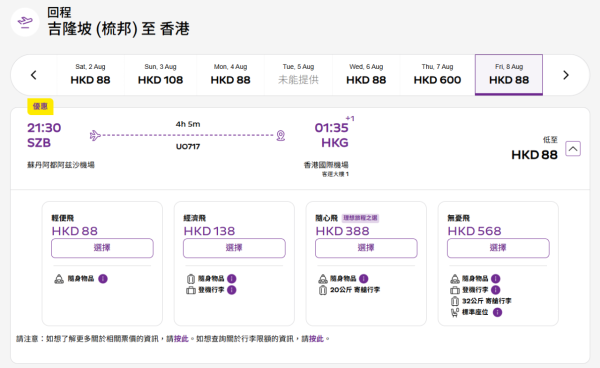Click 20公斤 checked baggage icon
Viewport: 600px width, 368px height.
click(x=323, y=290)
